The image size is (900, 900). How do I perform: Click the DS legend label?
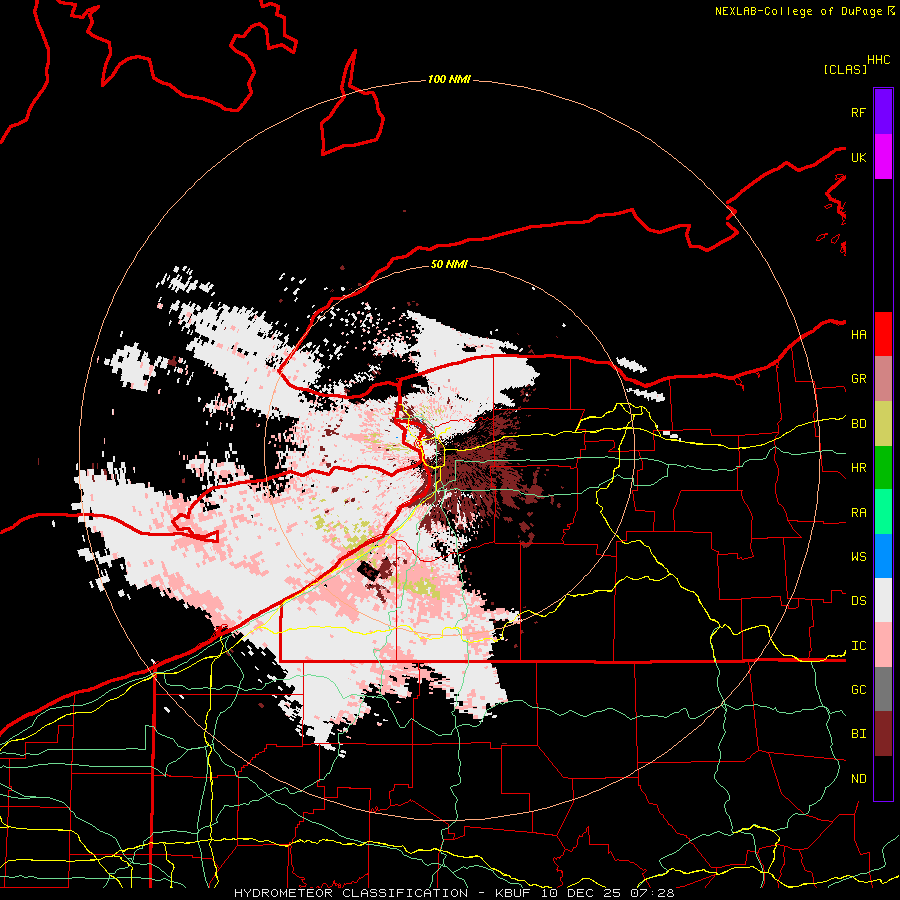(x=858, y=601)
